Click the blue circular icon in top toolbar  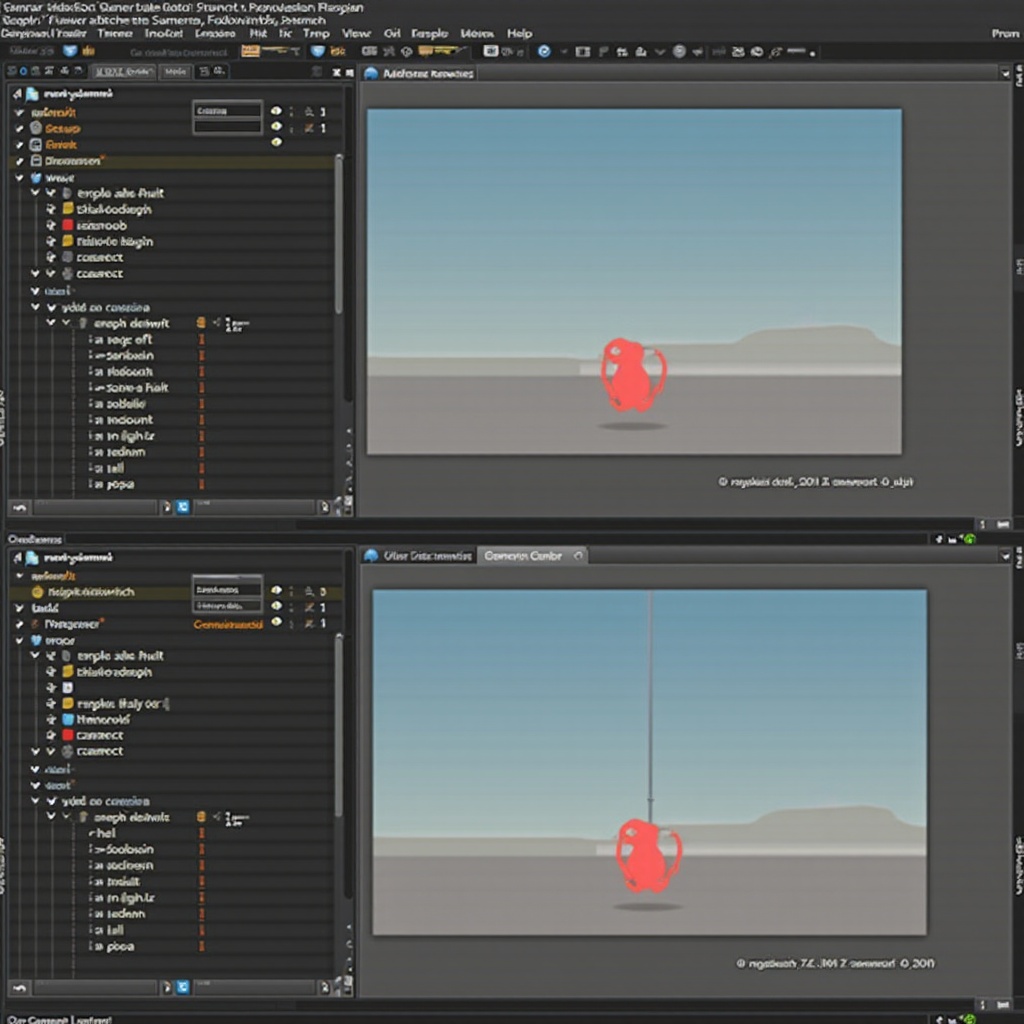coord(544,51)
